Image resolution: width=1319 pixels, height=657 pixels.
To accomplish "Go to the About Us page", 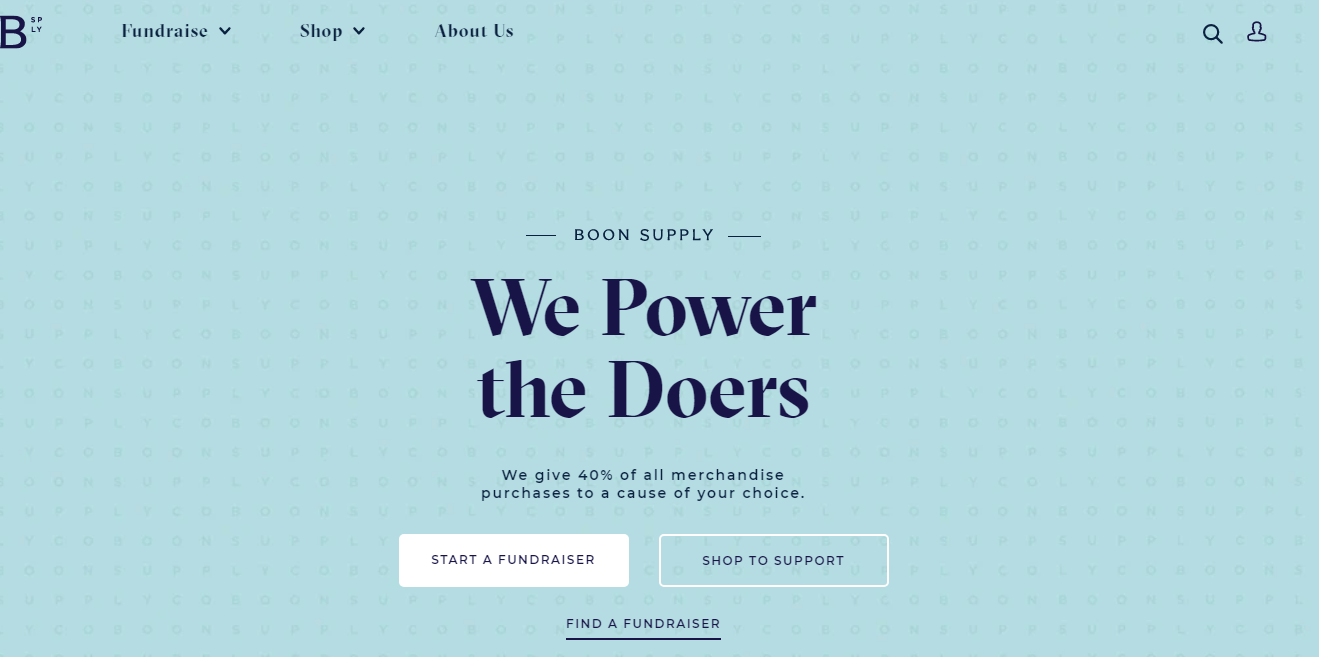I will click(x=474, y=31).
